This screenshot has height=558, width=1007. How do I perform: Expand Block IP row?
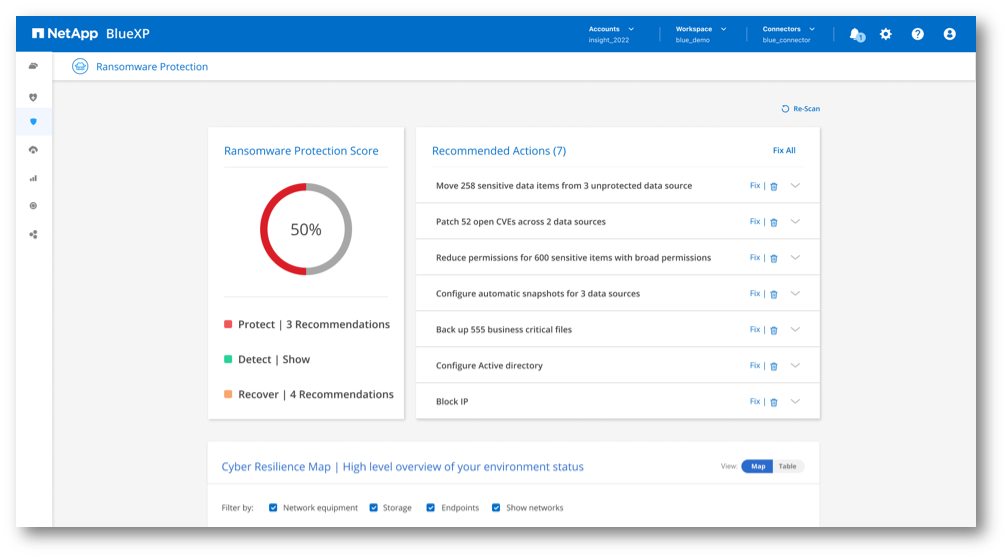pyautogui.click(x=795, y=401)
